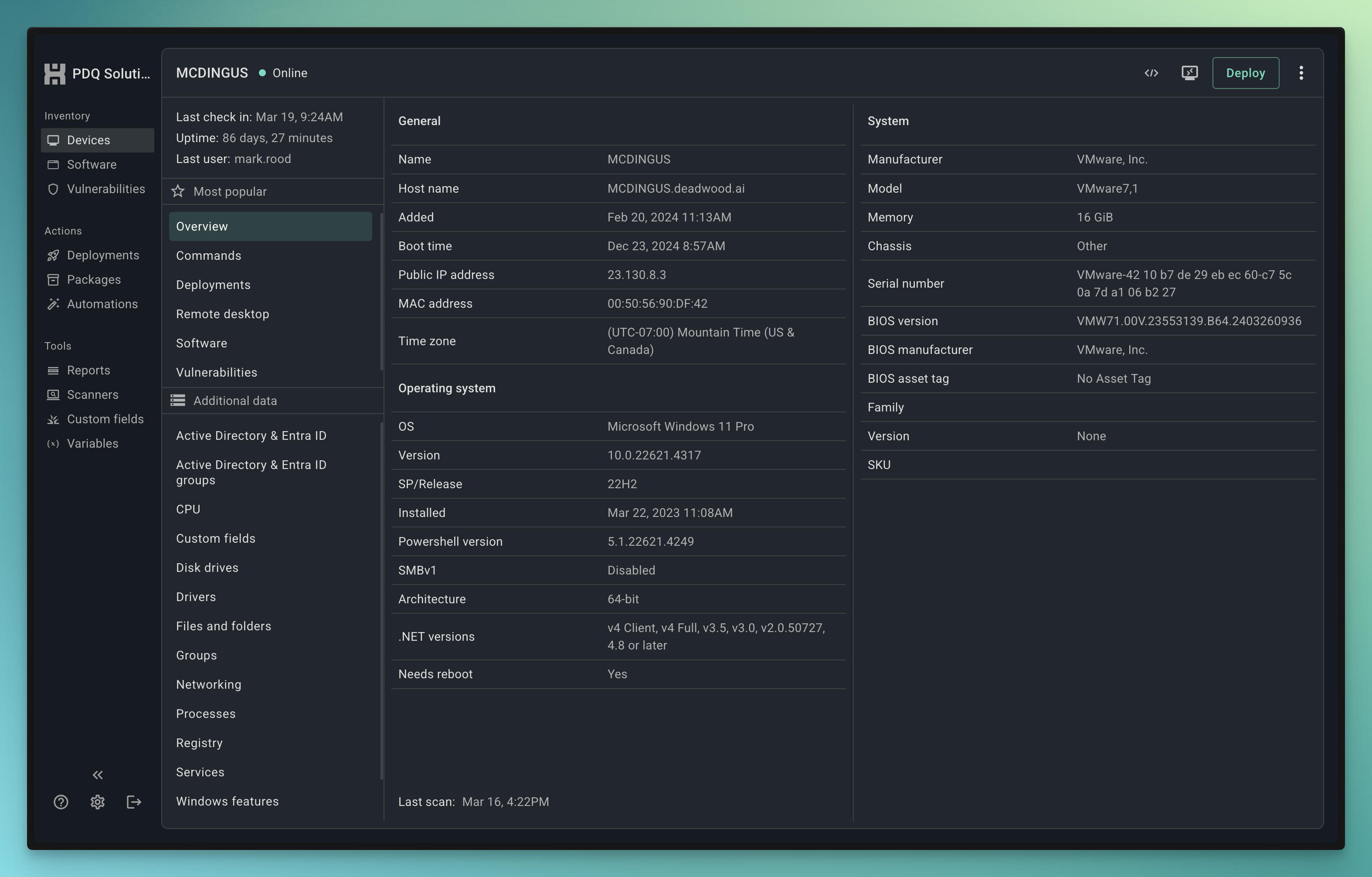The height and width of the screenshot is (877, 1372).
Task: Click the Packages box icon
Action: (53, 280)
